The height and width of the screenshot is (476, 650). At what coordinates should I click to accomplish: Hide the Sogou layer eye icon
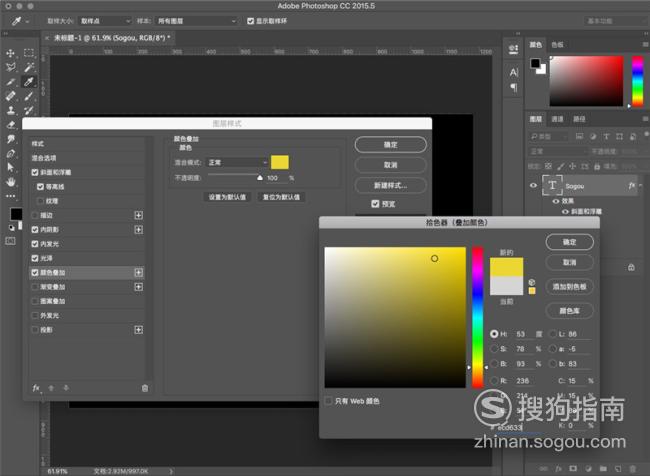tap(534, 185)
